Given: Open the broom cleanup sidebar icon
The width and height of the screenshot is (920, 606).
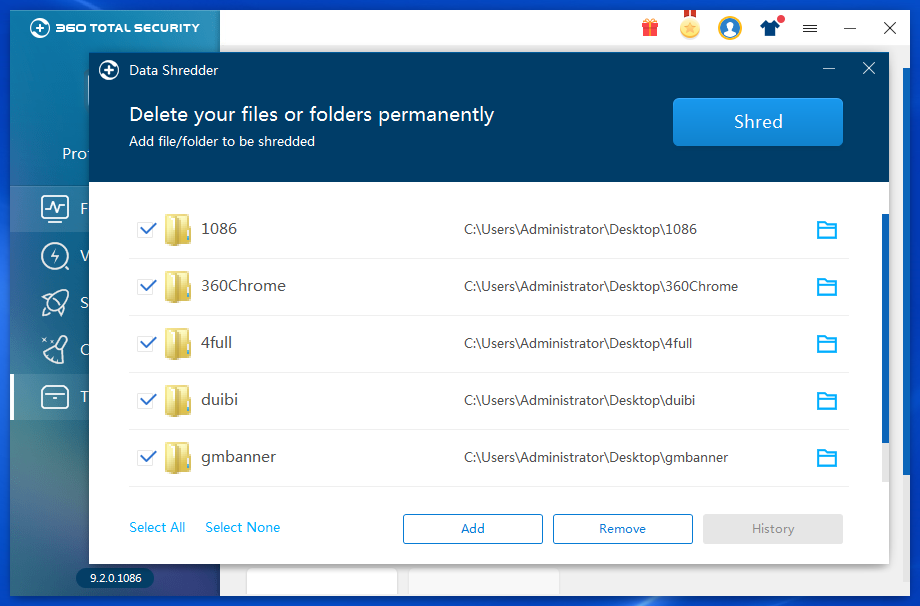Looking at the screenshot, I should click(x=55, y=350).
